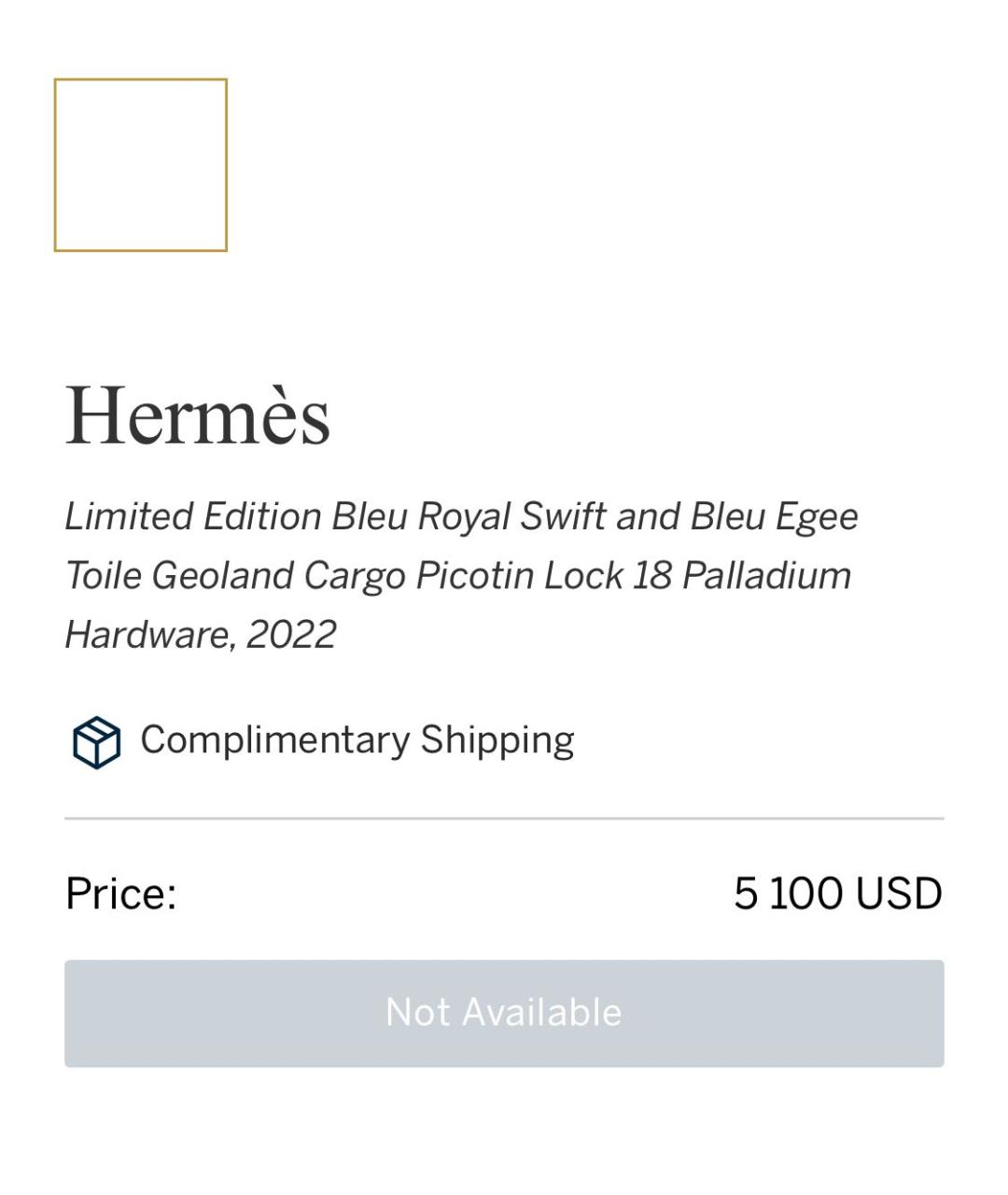The width and height of the screenshot is (1008, 1195).
Task: Click the divider line above the price
Action: click(504, 820)
